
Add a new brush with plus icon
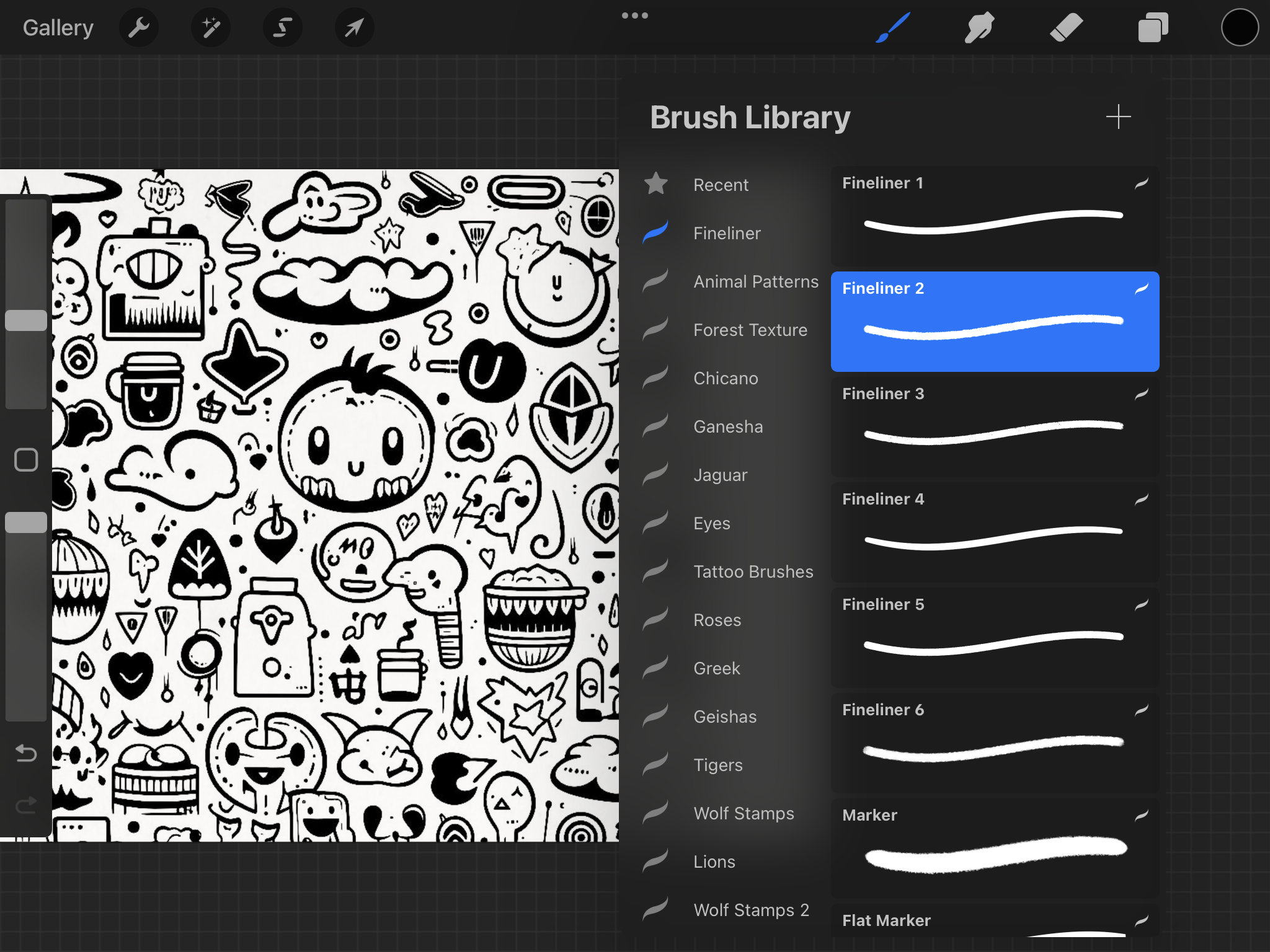1119,117
